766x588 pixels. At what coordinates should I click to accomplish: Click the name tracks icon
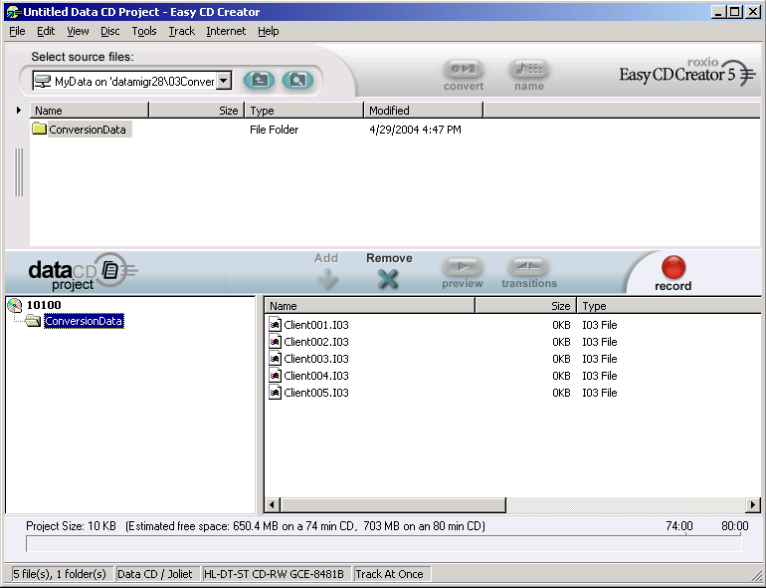click(x=529, y=69)
